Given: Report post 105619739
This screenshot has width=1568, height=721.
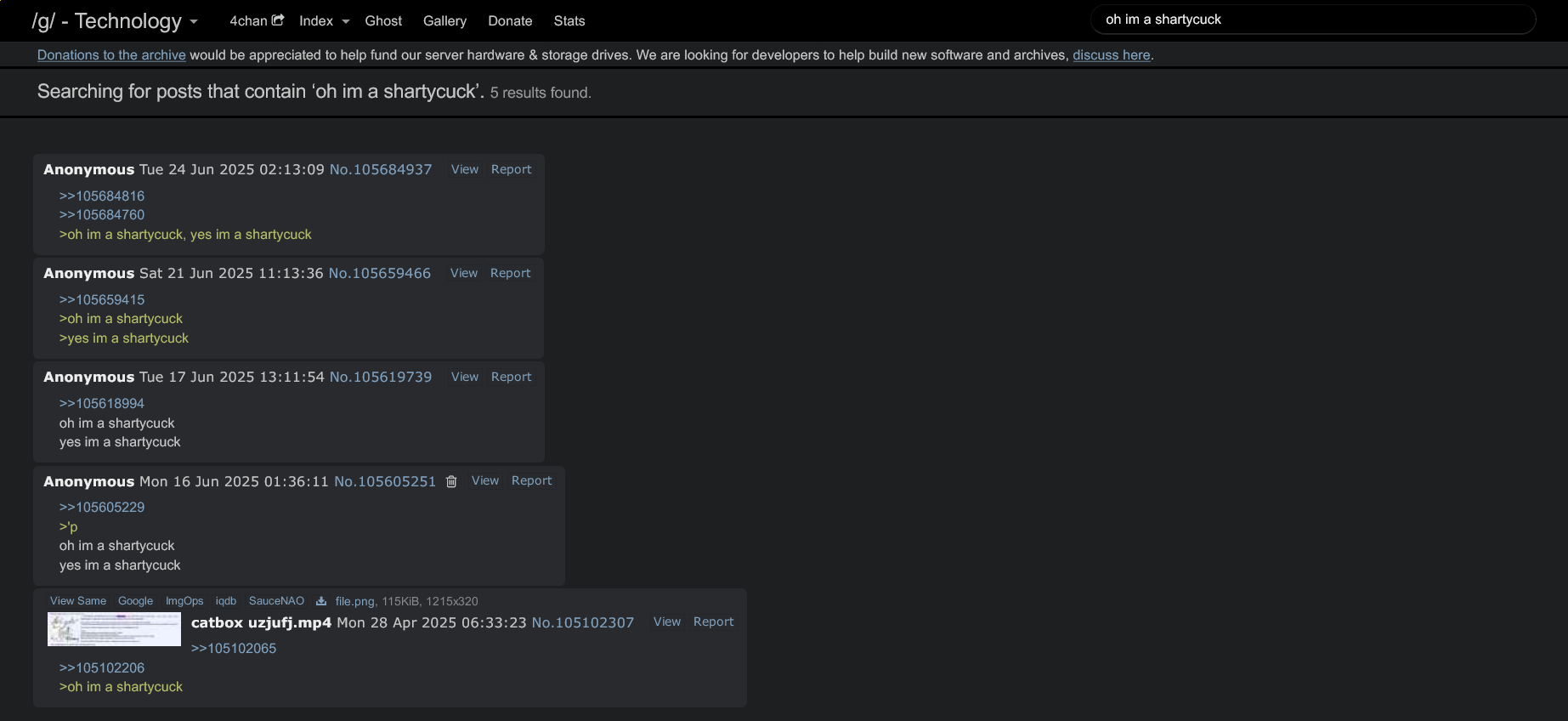Looking at the screenshot, I should pyautogui.click(x=512, y=377).
